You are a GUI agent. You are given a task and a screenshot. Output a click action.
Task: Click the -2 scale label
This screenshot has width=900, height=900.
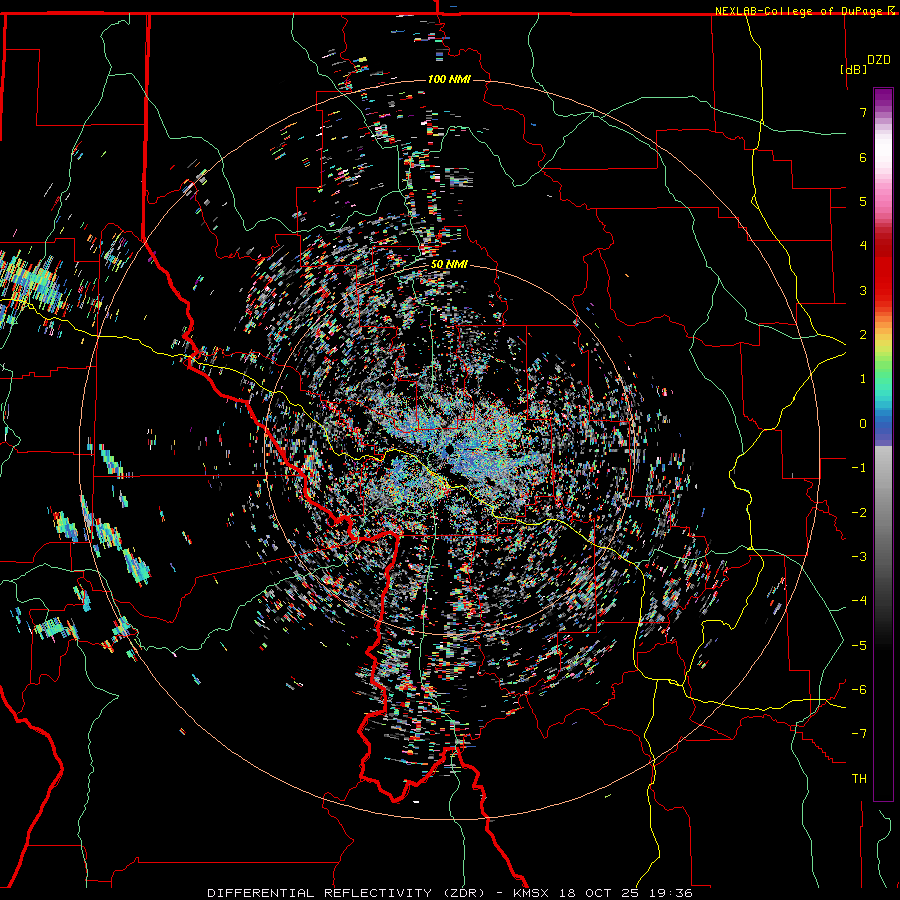tap(859, 513)
